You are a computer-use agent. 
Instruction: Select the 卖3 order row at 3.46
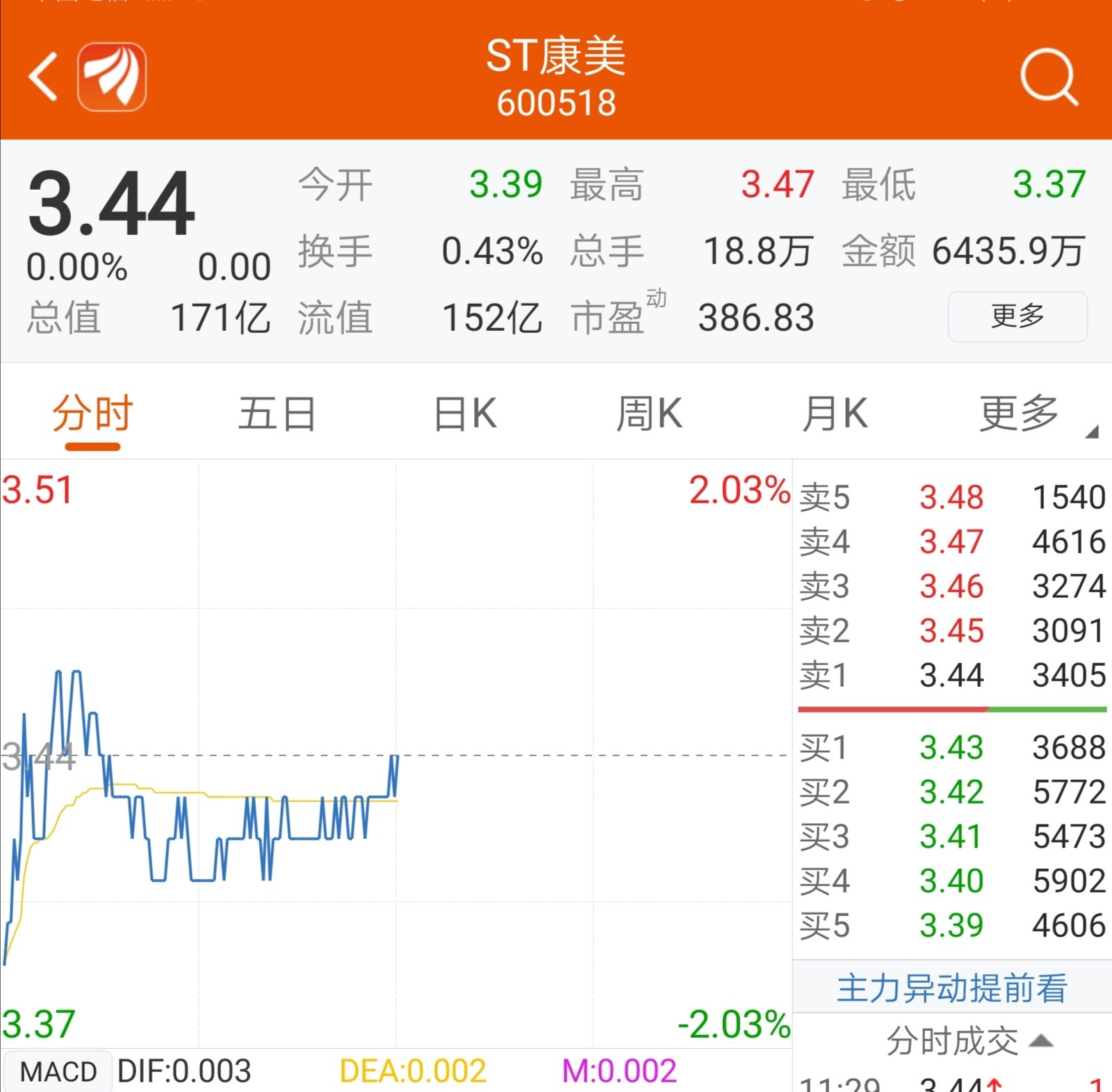pyautogui.click(x=951, y=586)
